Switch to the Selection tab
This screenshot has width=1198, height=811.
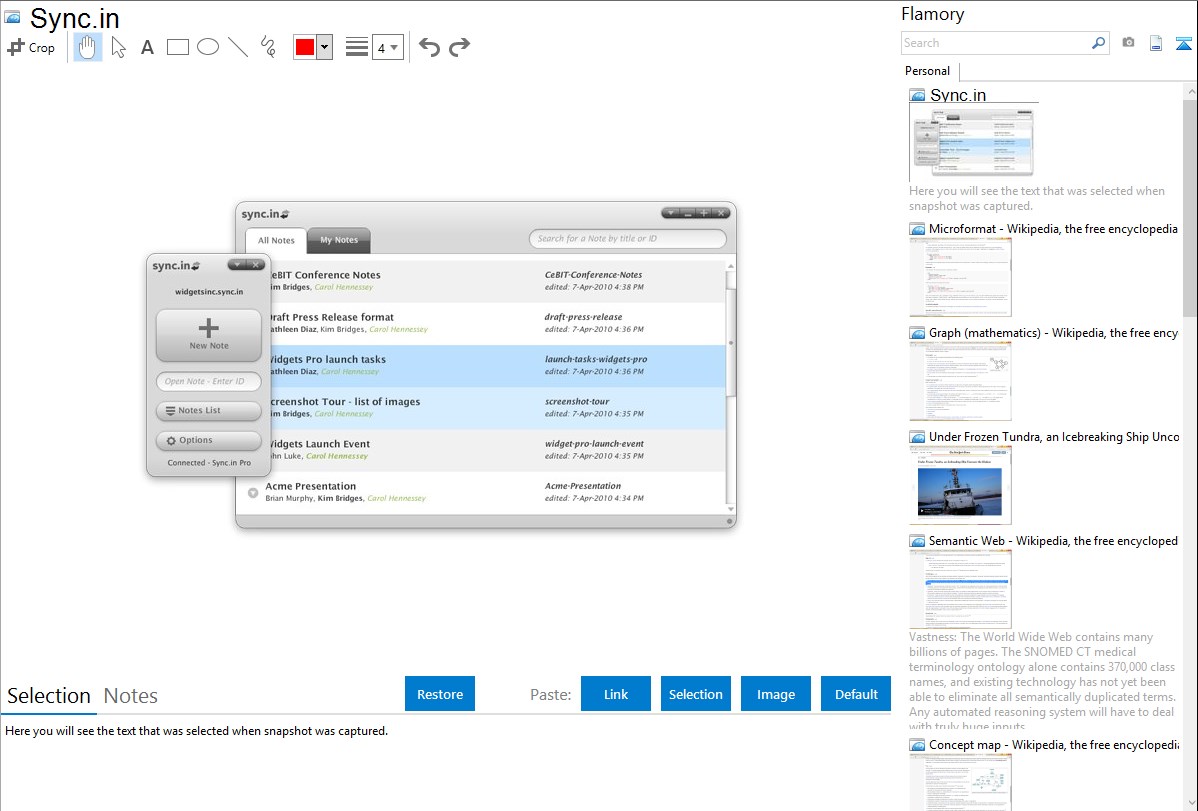point(49,696)
